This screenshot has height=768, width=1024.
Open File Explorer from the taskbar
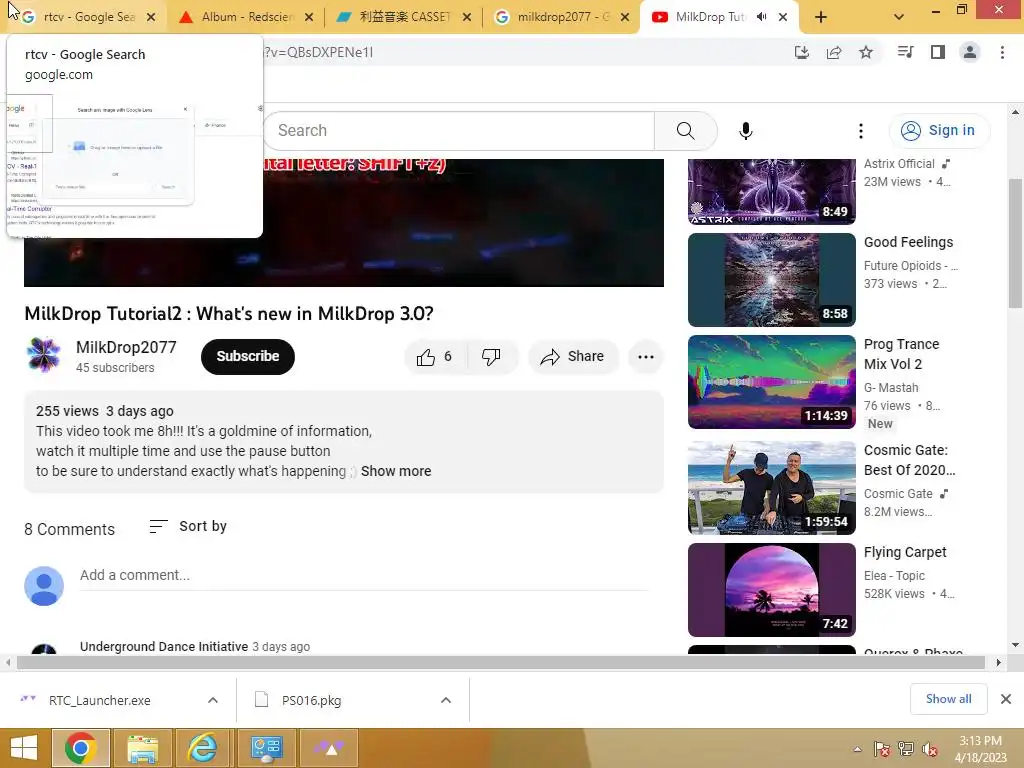coord(142,748)
